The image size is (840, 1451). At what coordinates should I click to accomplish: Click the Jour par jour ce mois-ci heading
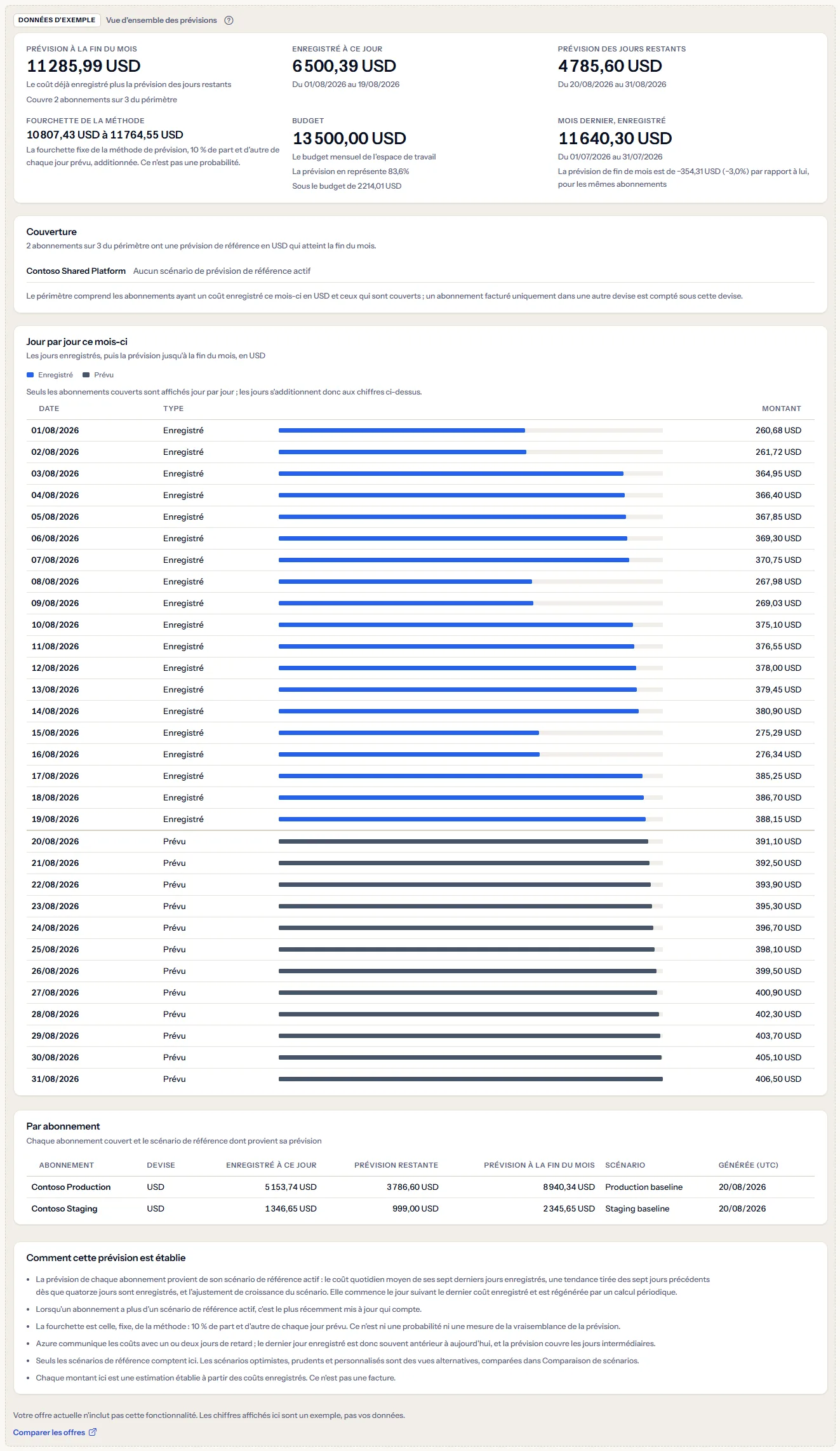point(77,342)
